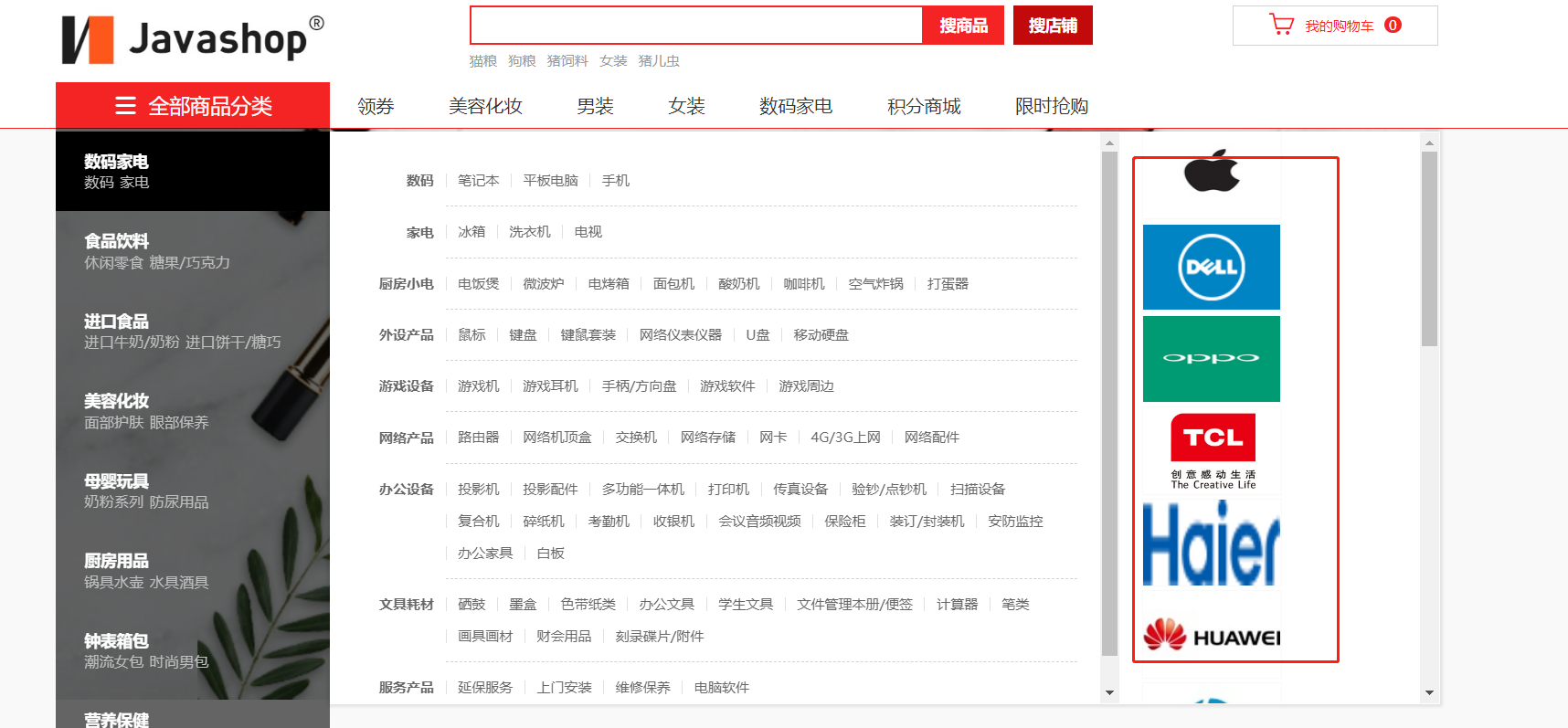Click hot keyword 狗粮
This screenshot has width=1568, height=728.
coord(522,61)
